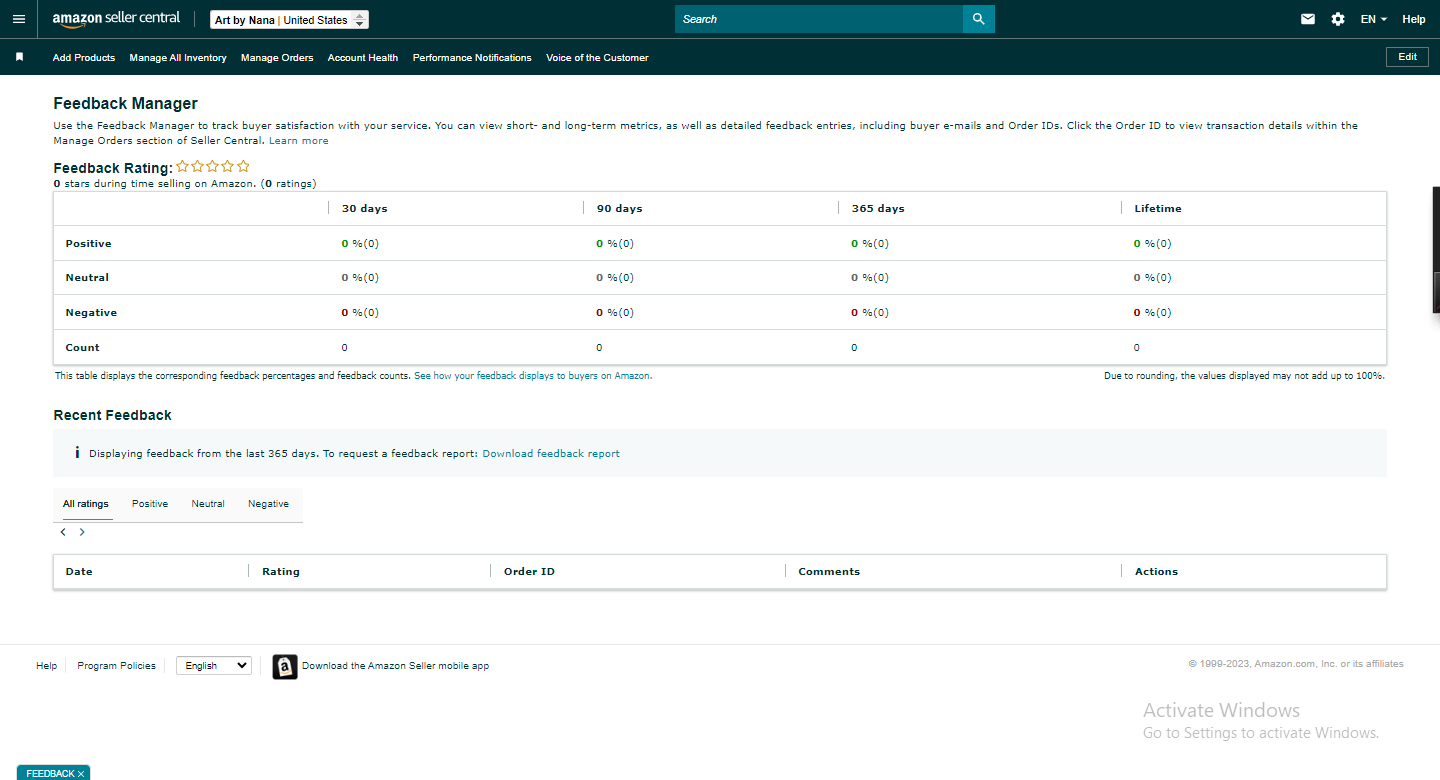Screen dimensions: 1440x780
Task: Click the Rating column header
Action: (281, 572)
